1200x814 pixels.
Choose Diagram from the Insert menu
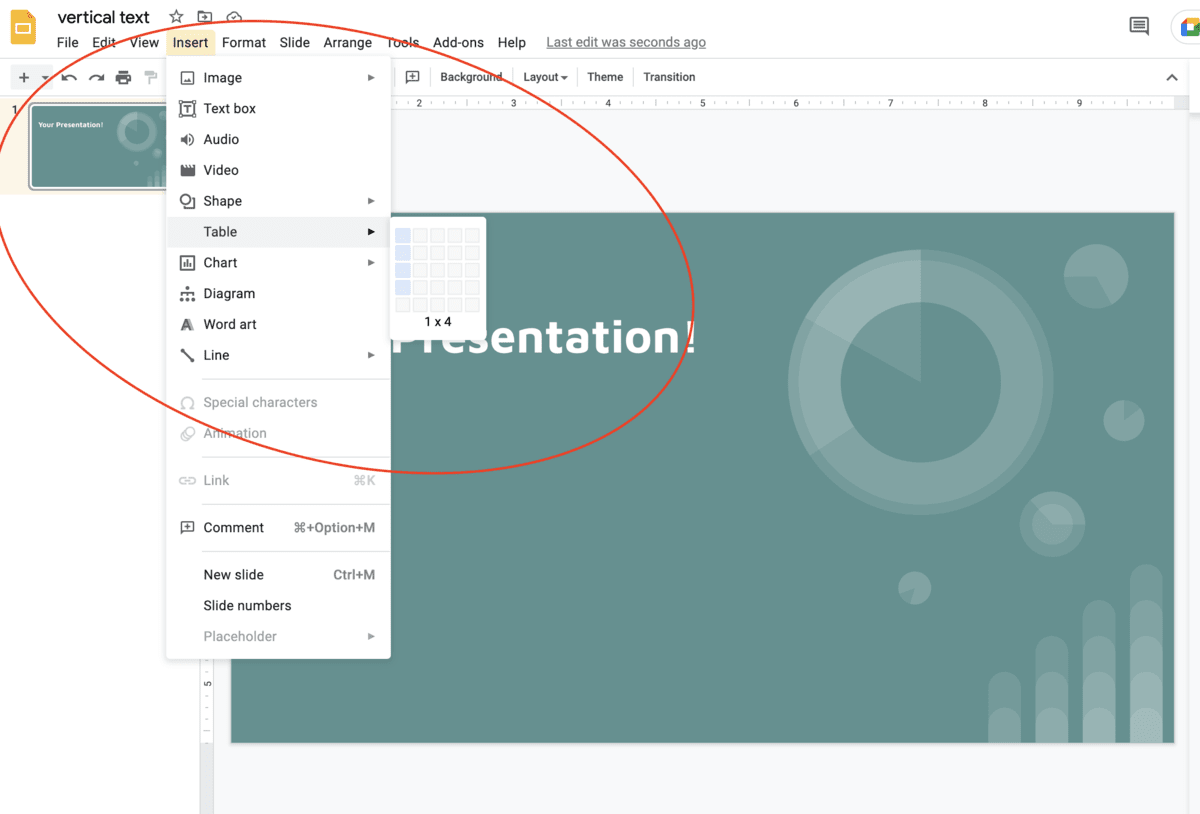(x=278, y=294)
